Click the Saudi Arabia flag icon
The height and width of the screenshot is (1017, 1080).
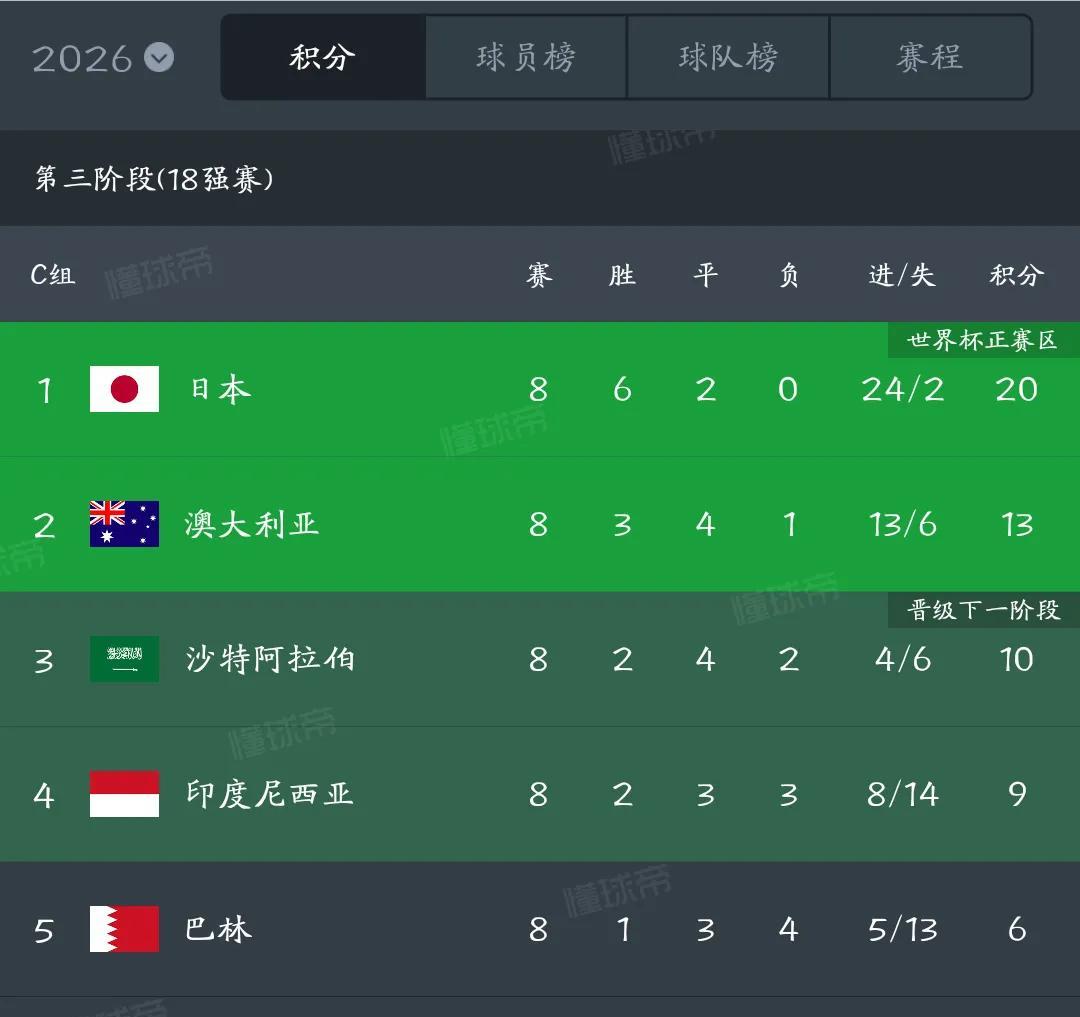pos(124,659)
